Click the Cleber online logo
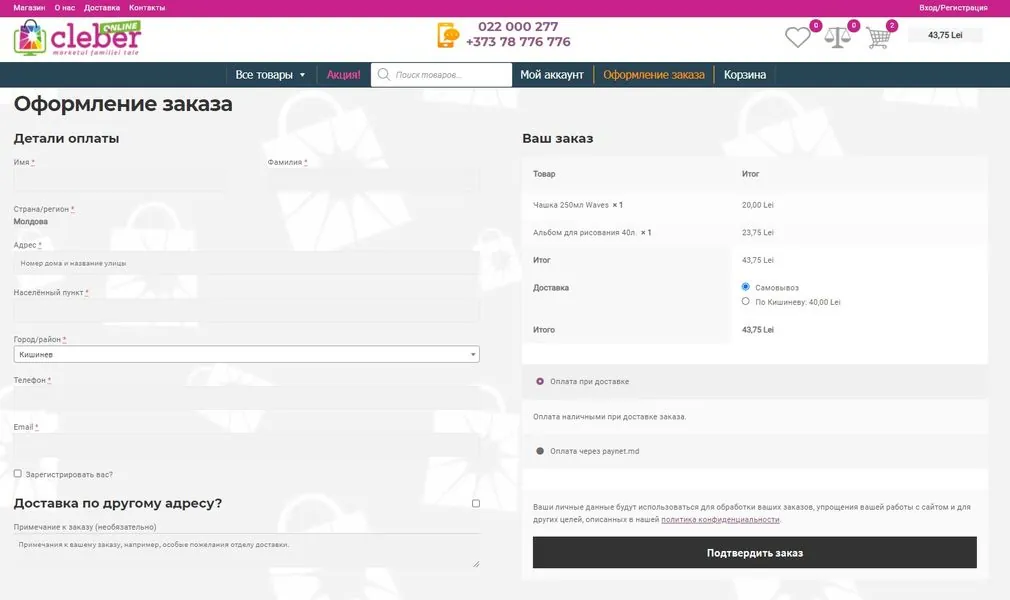This screenshot has width=1010, height=600. coord(77,38)
